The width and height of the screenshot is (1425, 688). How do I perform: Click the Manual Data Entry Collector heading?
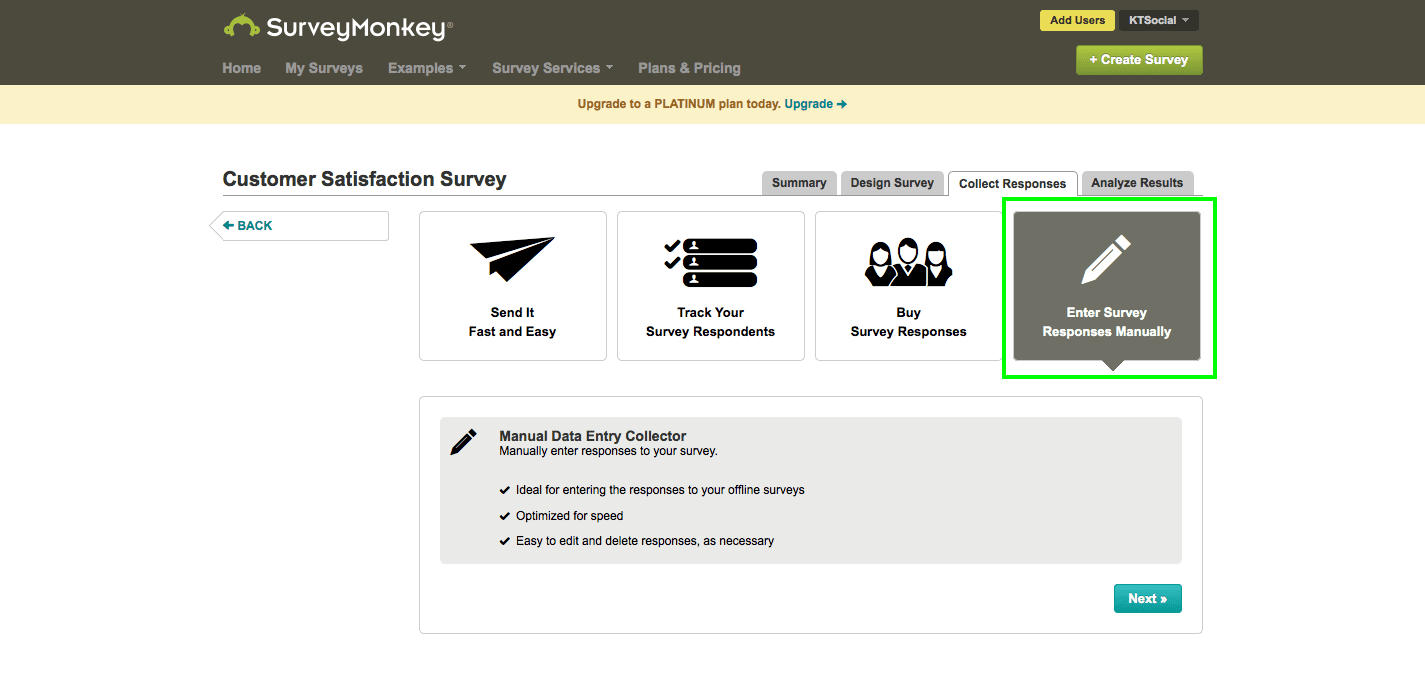coord(593,436)
